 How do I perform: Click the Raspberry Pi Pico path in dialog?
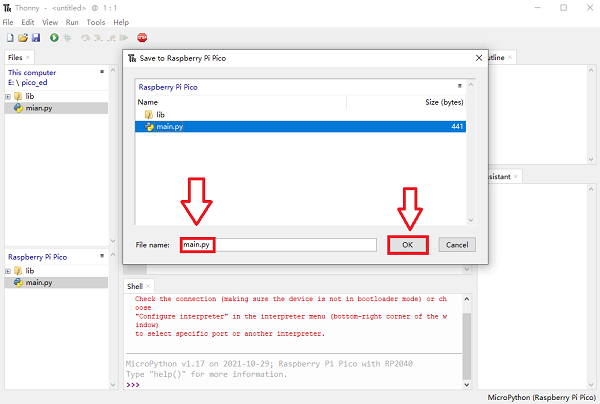click(168, 87)
